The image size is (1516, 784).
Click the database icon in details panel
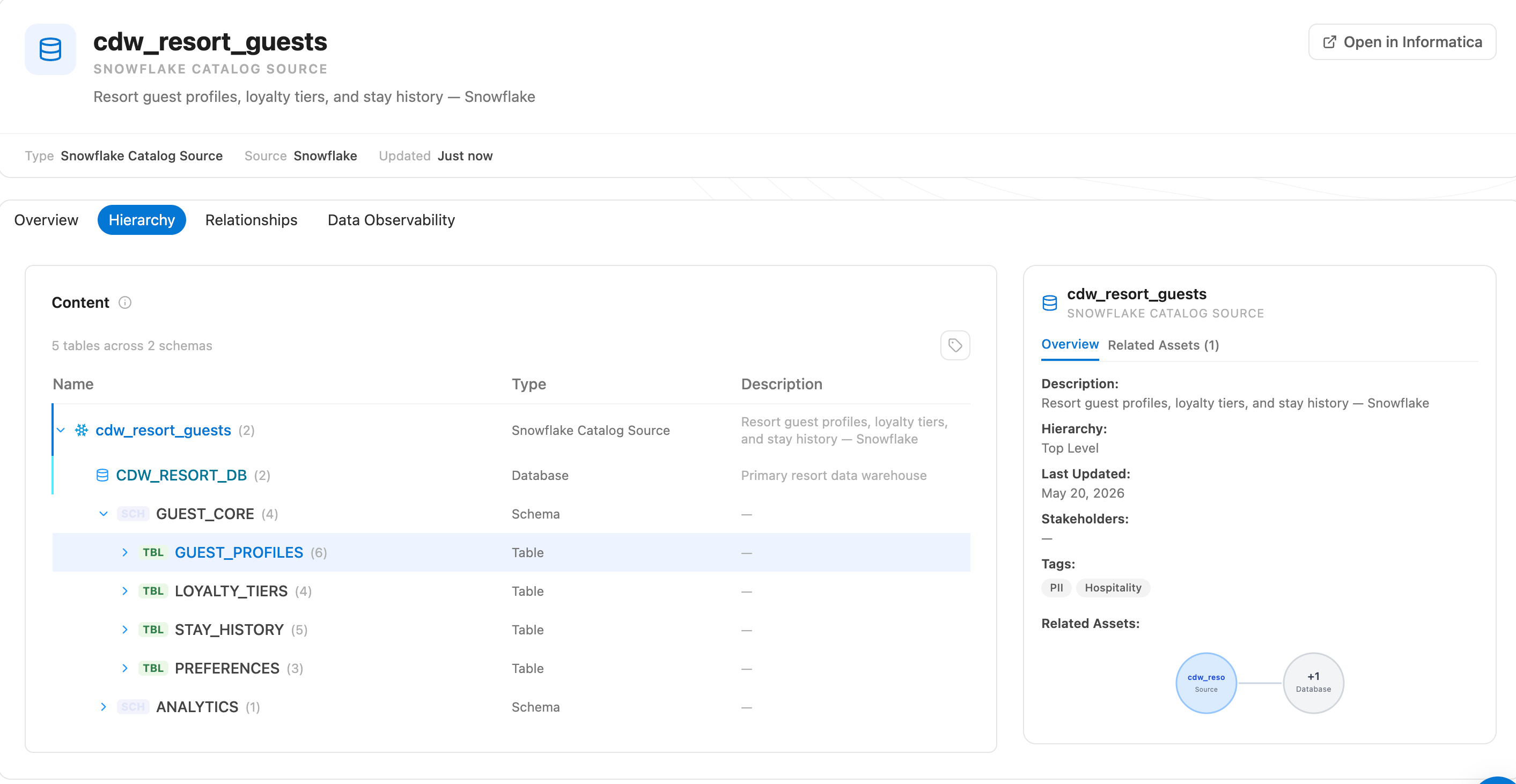coord(1049,303)
